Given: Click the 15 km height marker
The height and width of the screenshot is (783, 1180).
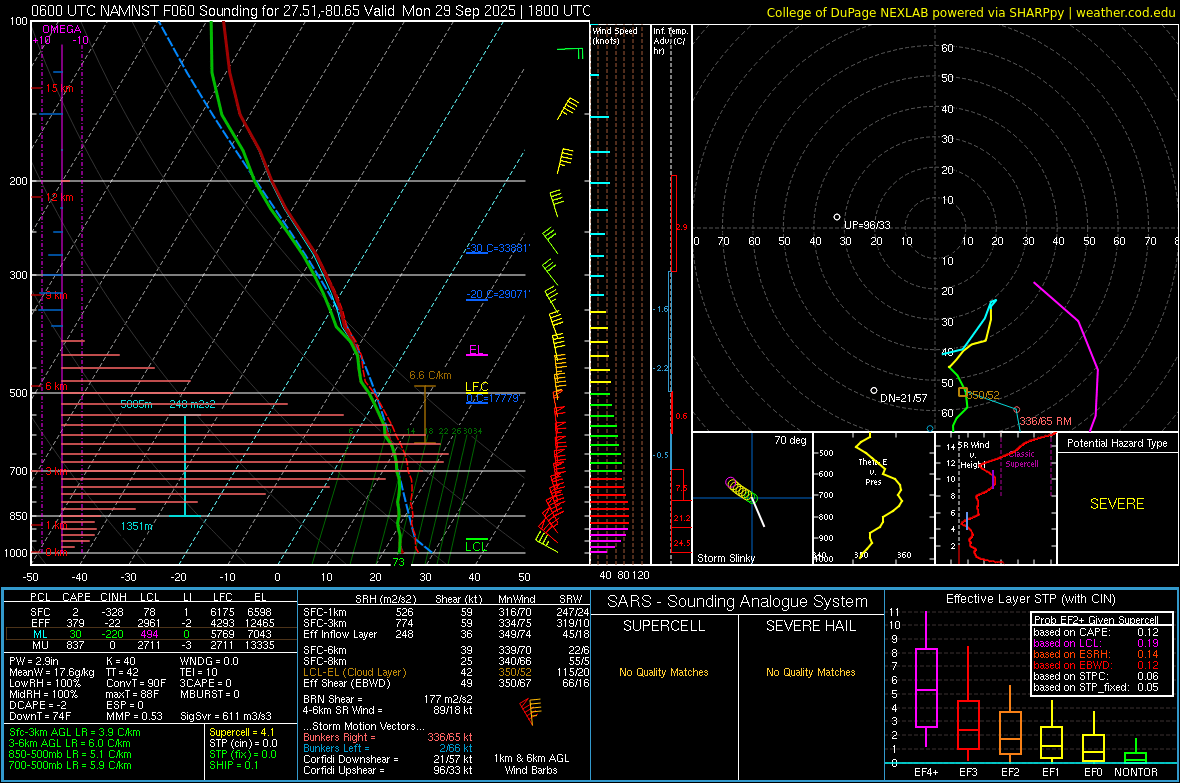Looking at the screenshot, I should [59, 88].
